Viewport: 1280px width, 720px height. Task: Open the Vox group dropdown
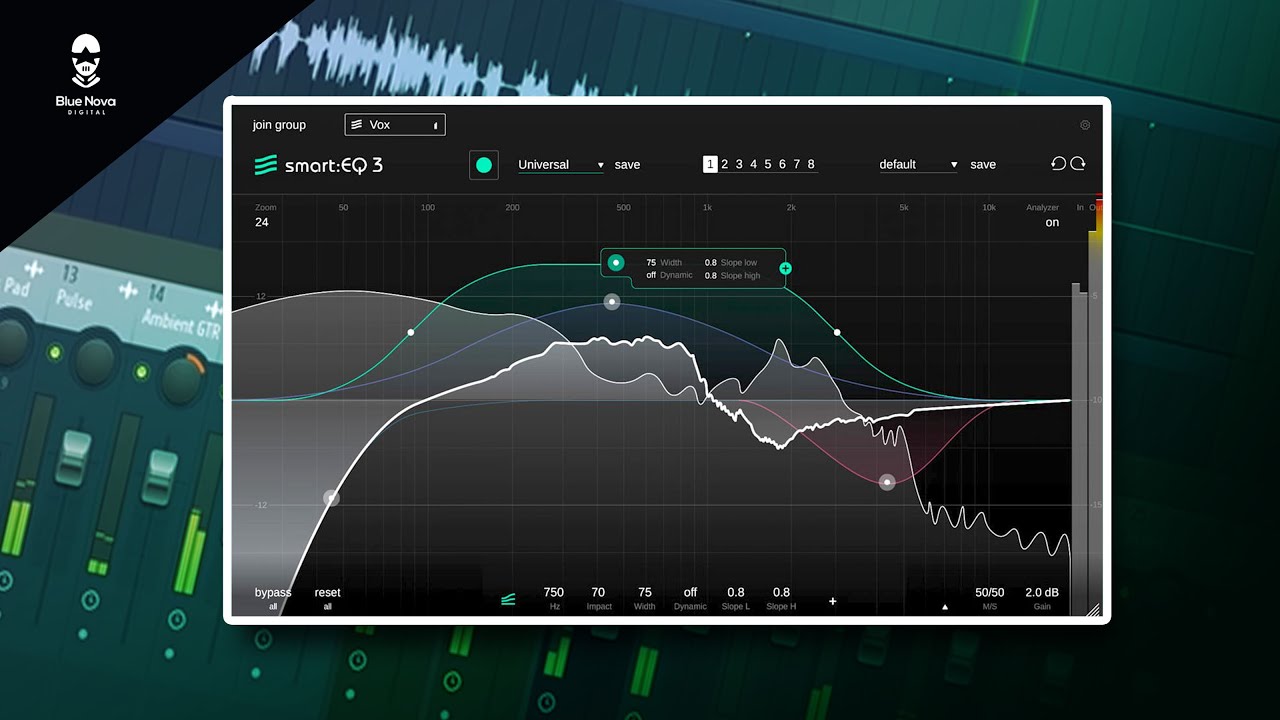pos(395,125)
